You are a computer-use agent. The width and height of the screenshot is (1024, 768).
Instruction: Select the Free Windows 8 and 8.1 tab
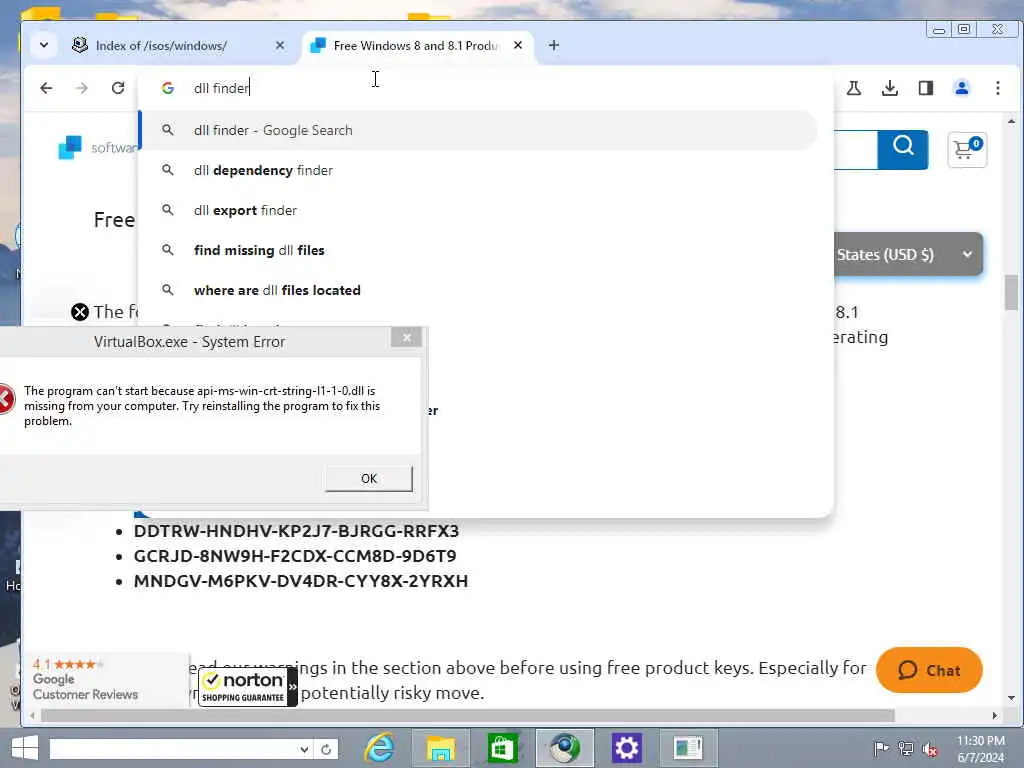pos(415,46)
